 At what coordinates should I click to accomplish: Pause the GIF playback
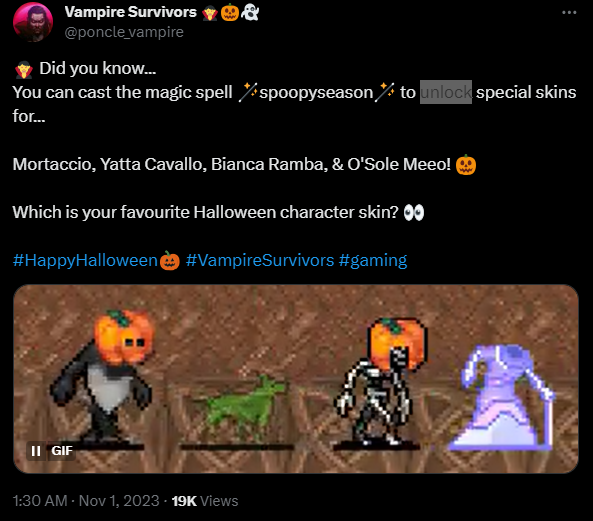[36, 451]
